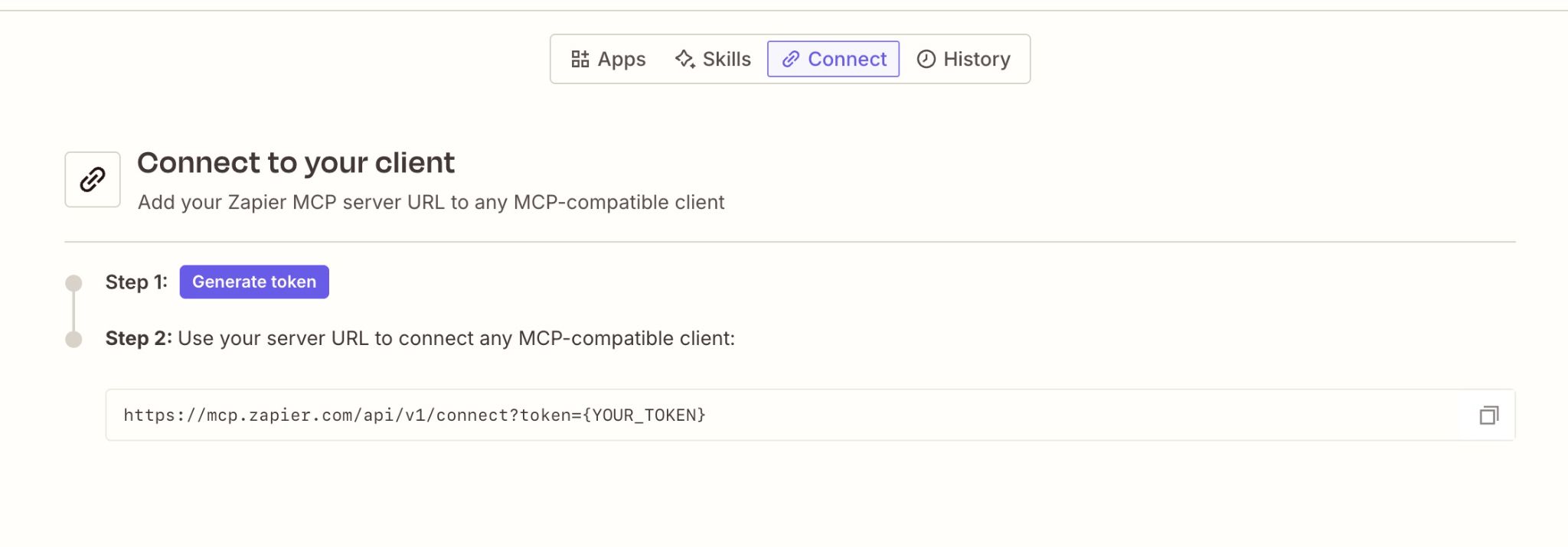
Task: Click the 'Step 2:' instruction text
Action: click(420, 338)
